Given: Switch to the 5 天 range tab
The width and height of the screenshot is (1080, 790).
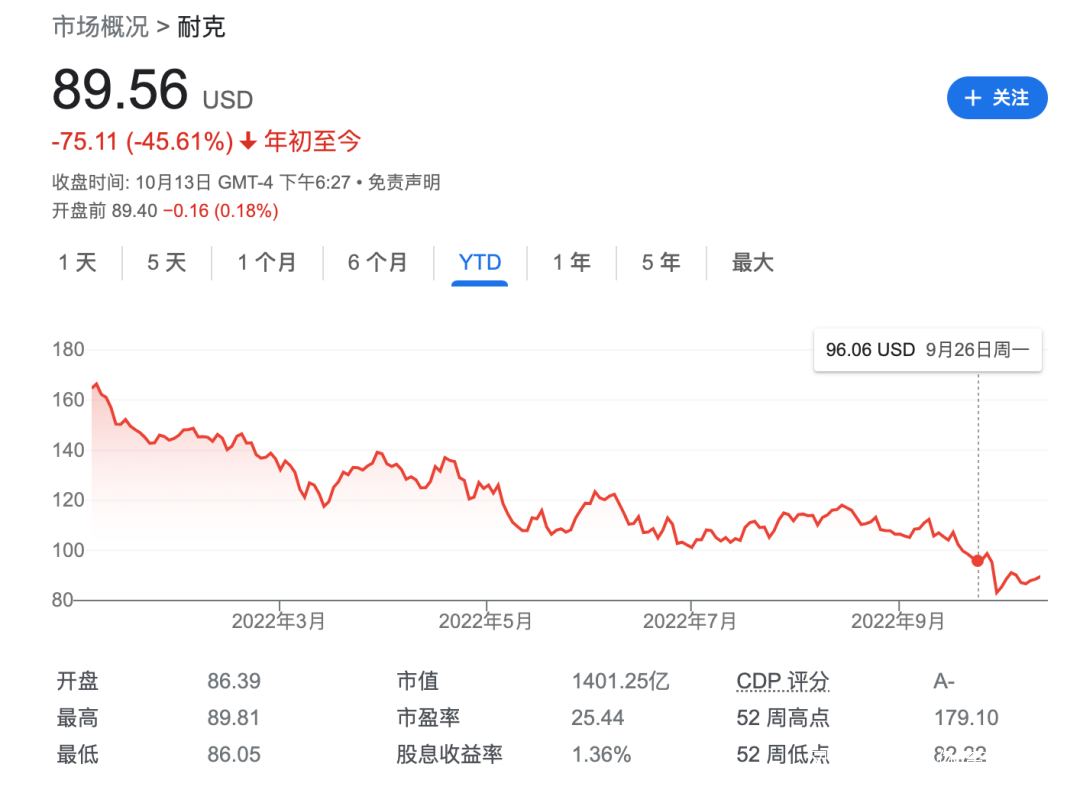Looking at the screenshot, I should (167, 262).
